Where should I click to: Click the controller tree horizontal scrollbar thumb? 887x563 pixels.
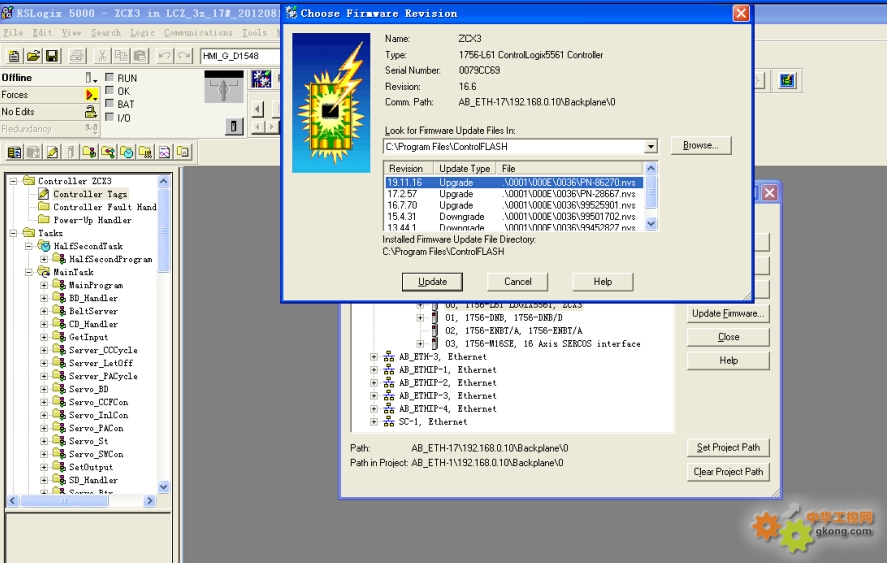coord(66,501)
